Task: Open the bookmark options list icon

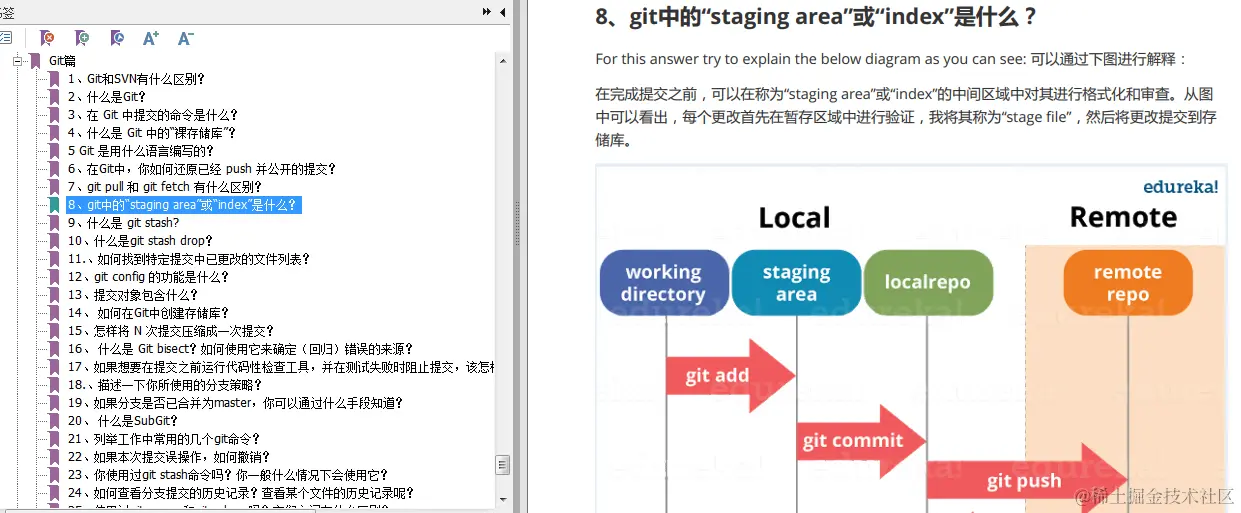Action: [x=5, y=38]
